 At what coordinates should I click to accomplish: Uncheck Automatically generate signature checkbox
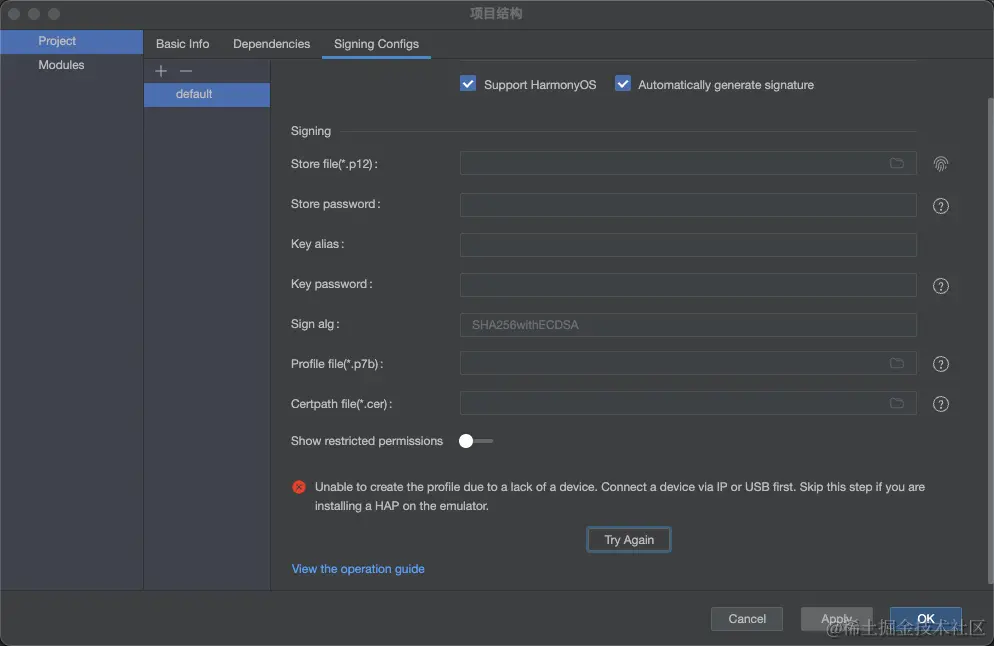[x=623, y=84]
